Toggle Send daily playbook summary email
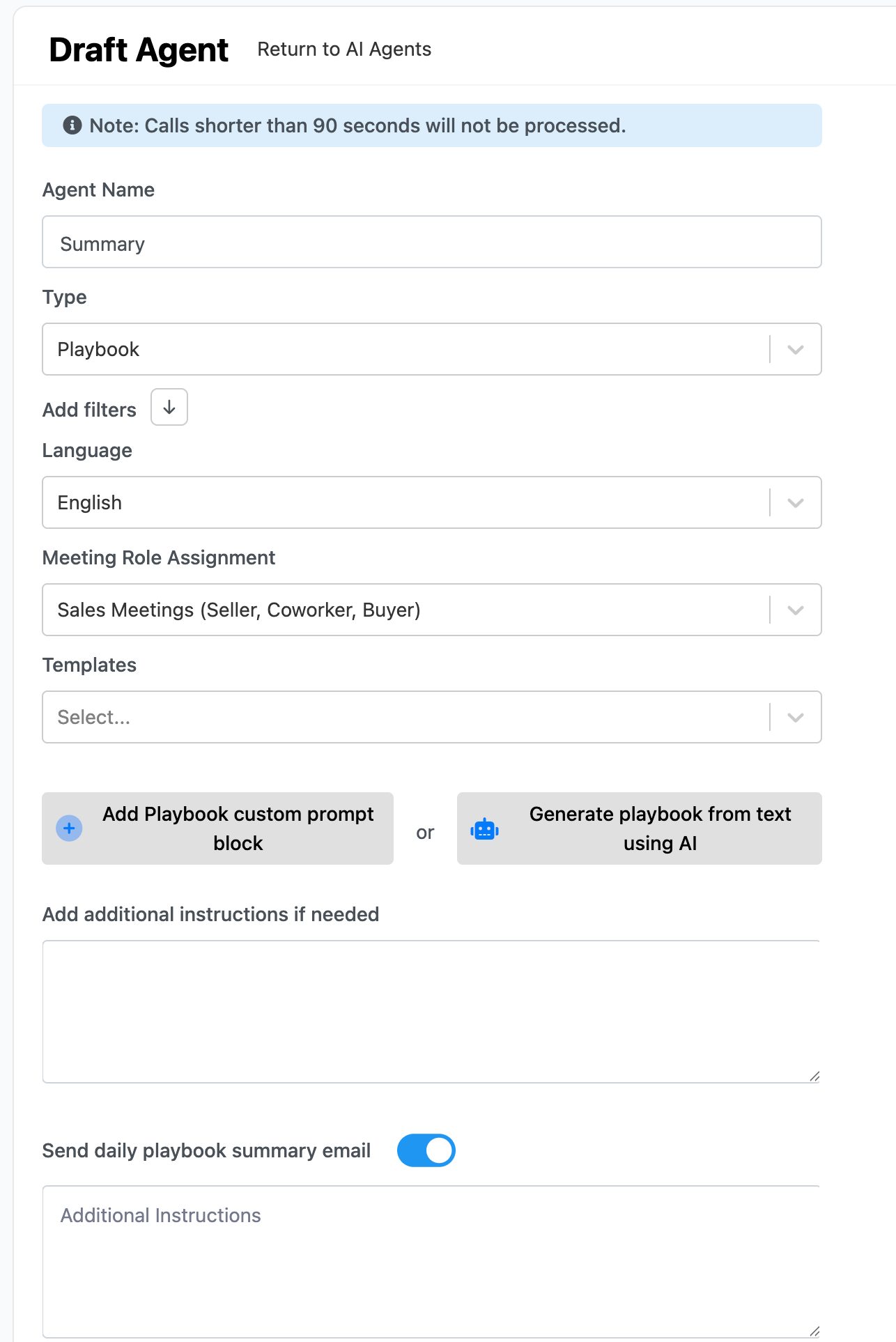This screenshot has width=896, height=1342. tap(426, 1150)
